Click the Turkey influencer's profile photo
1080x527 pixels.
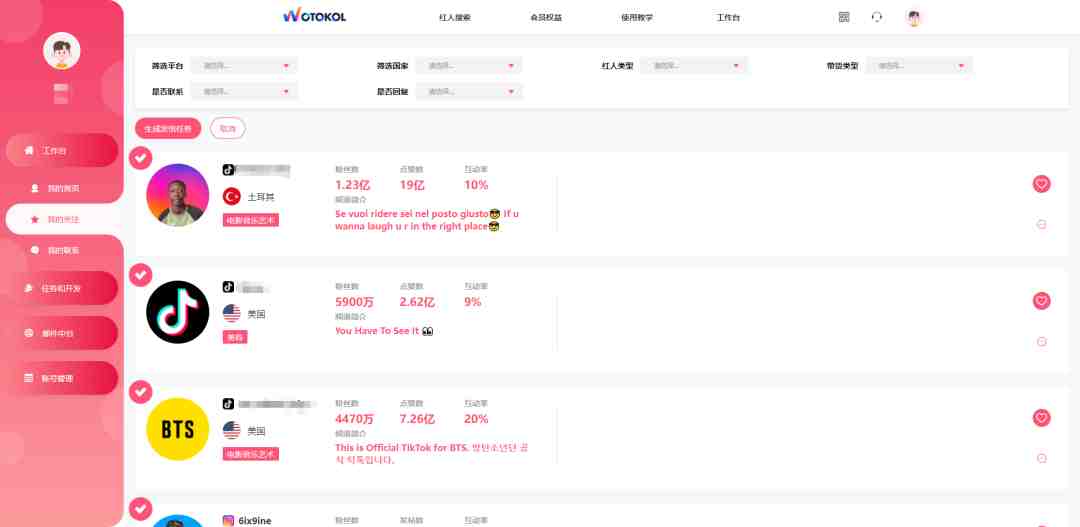178,195
